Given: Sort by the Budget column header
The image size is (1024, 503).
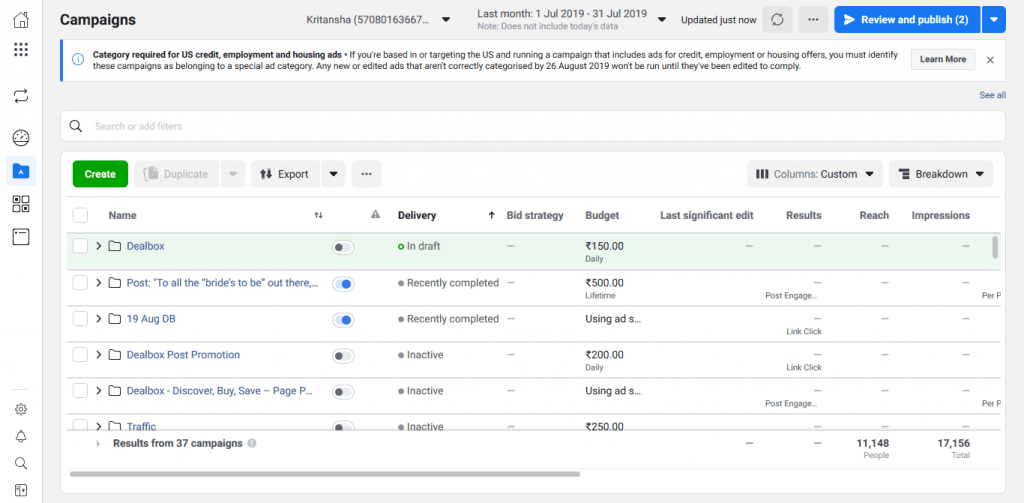Looking at the screenshot, I should (x=602, y=215).
